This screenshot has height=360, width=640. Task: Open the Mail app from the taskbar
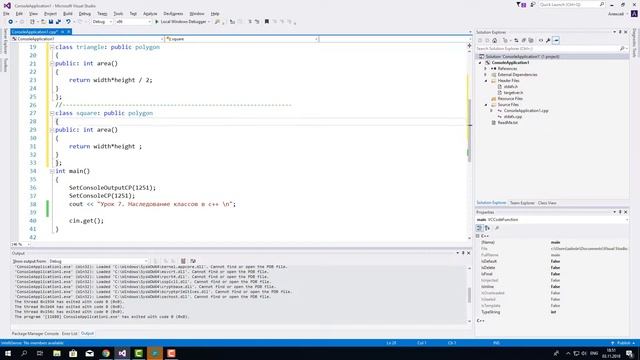click(89, 353)
